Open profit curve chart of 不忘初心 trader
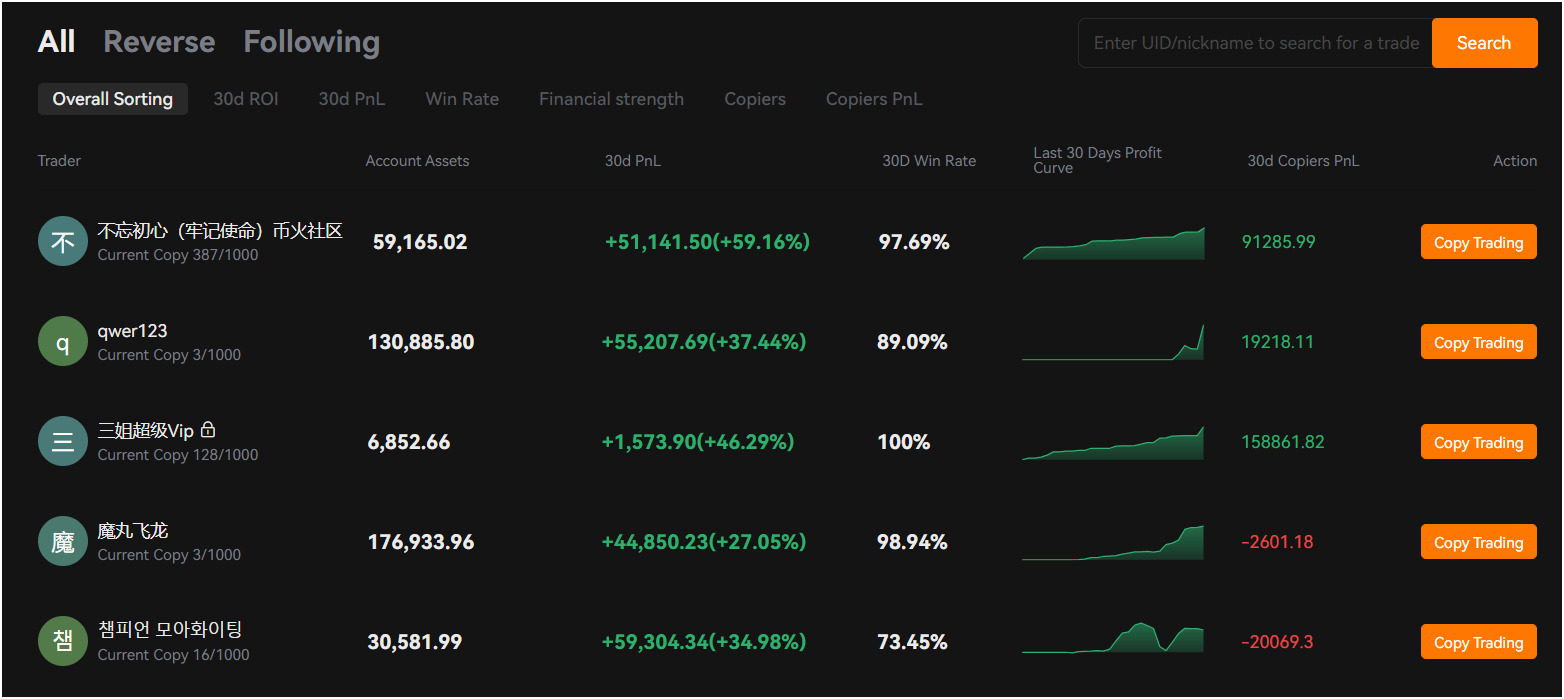Viewport: 1564px width, 699px height. pyautogui.click(x=1113, y=243)
